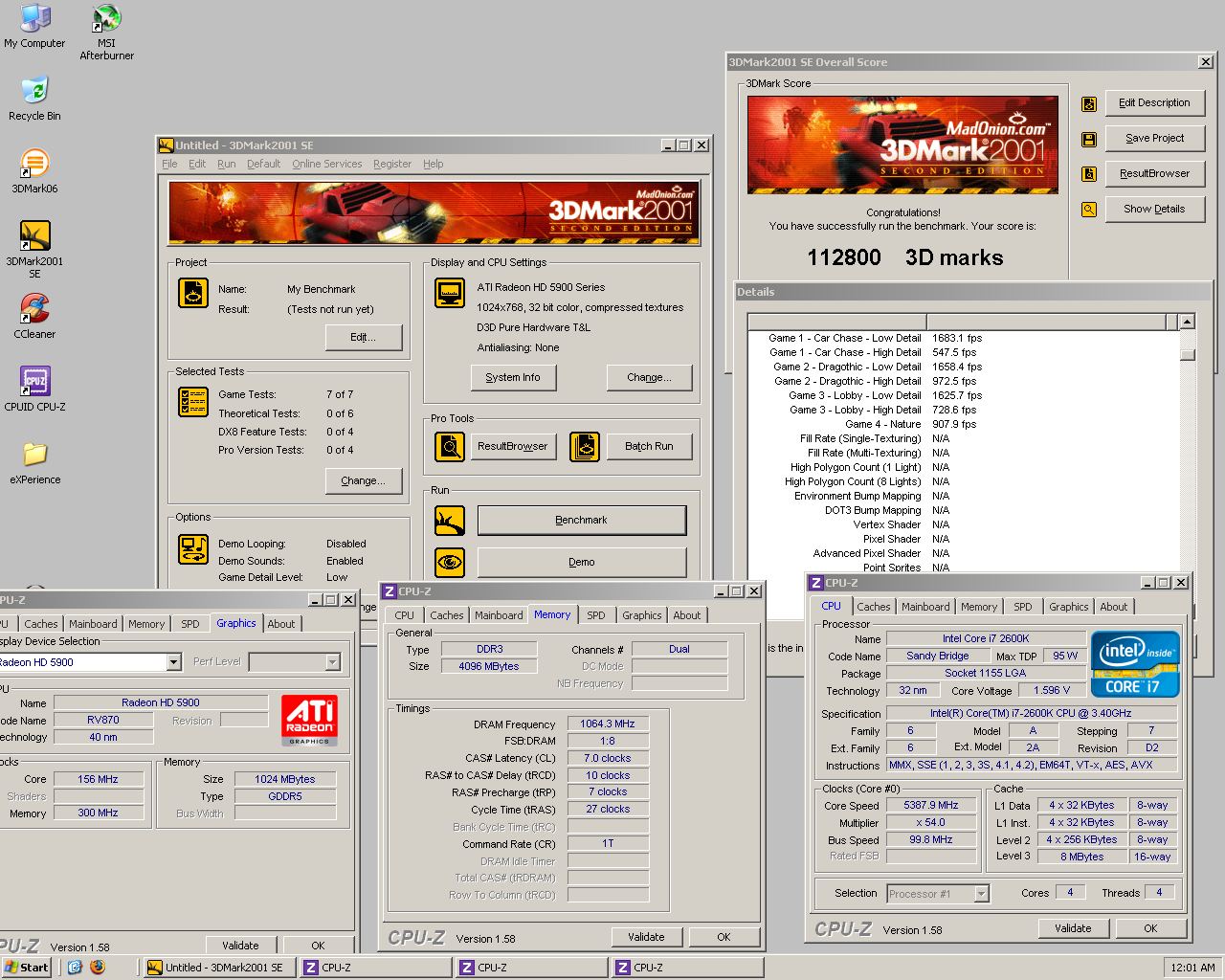Open CCleaner desktop shortcut
1225x980 pixels.
34,316
